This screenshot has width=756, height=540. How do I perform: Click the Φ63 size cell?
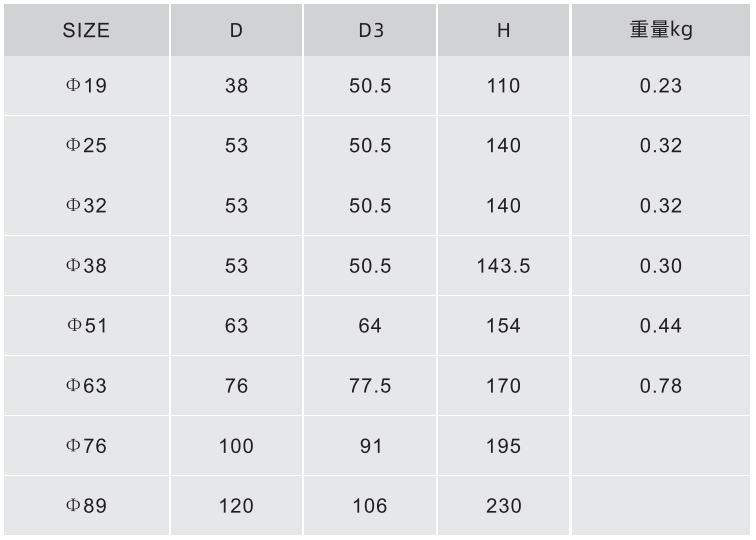coord(86,386)
